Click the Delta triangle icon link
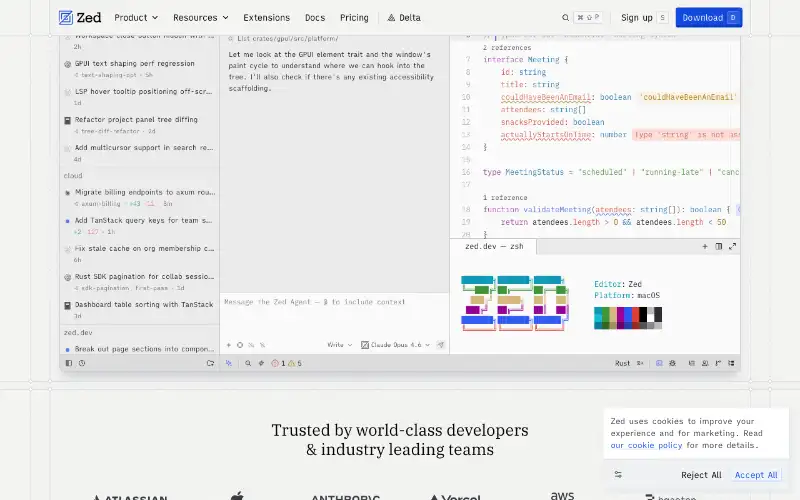 391,18
